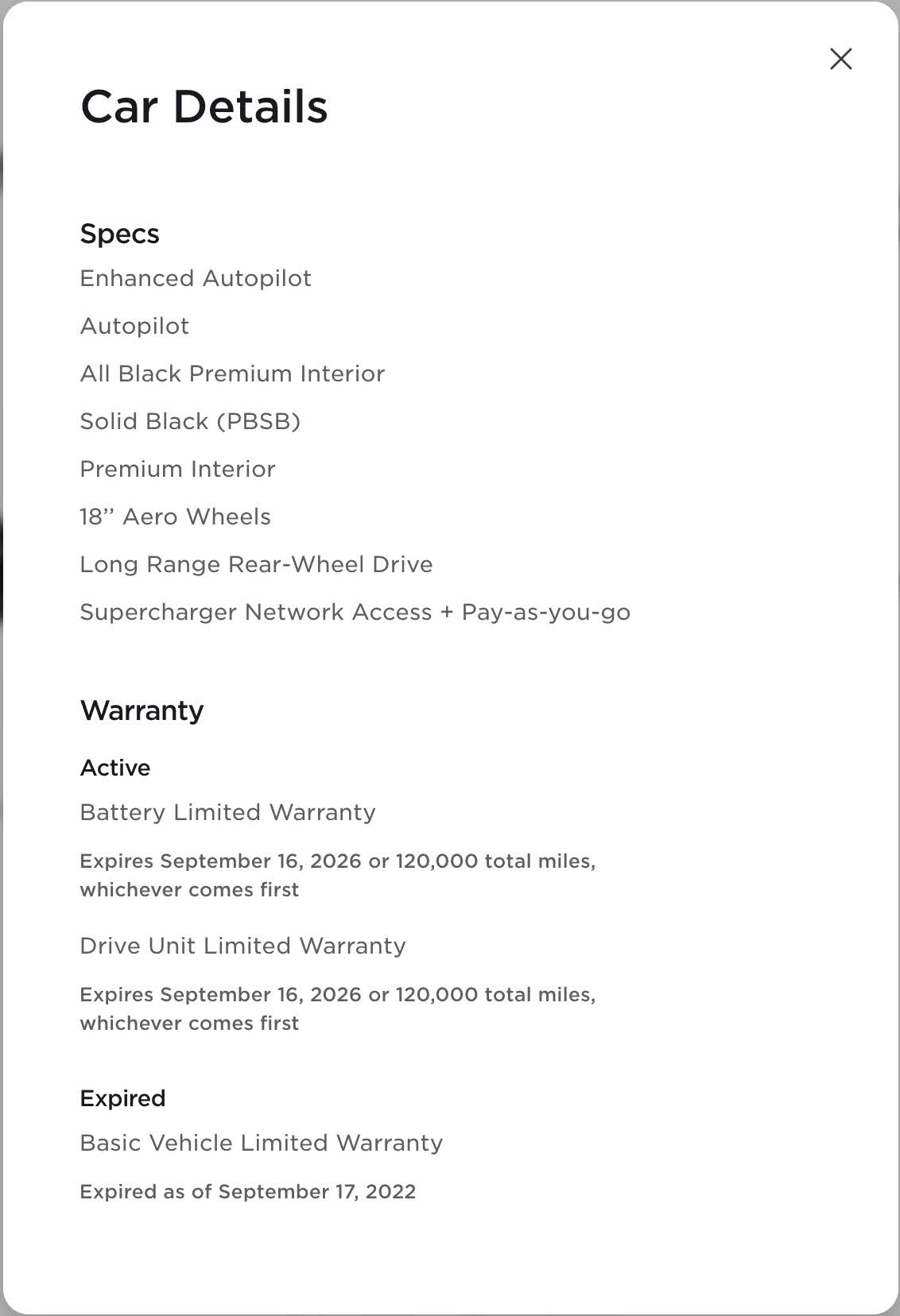Select the Drive Unit Limited Warranty title

point(242,946)
